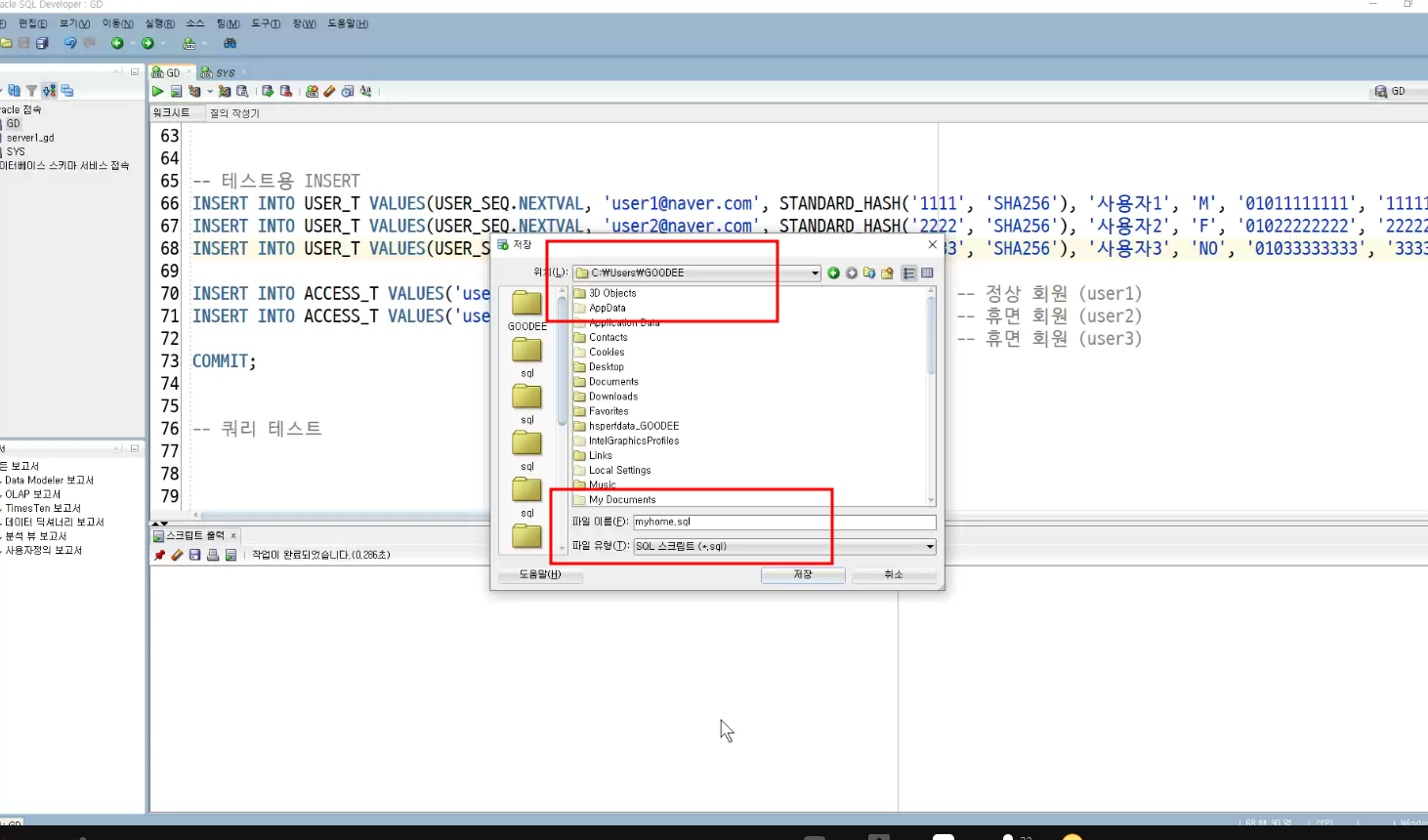Click the Up One Level folder icon in the Save dialog

pyautogui.click(x=868, y=273)
